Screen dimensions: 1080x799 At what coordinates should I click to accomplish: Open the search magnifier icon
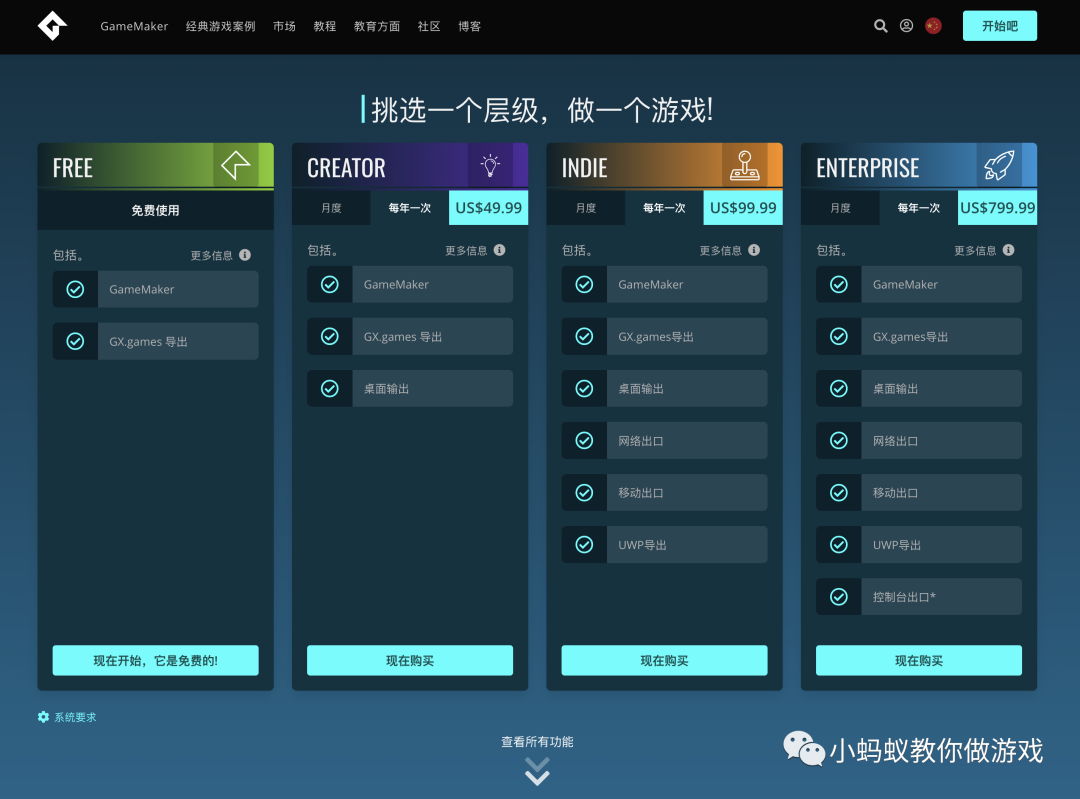pyautogui.click(x=880, y=26)
